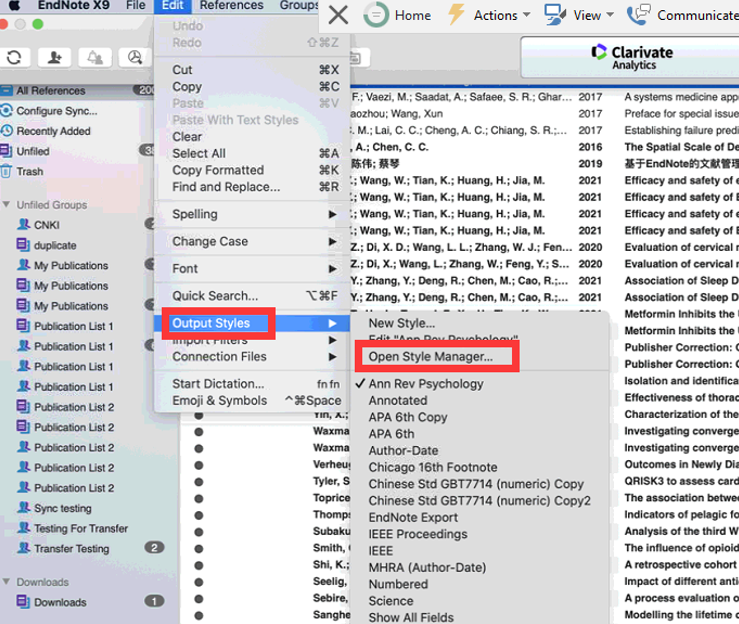
Task: Click the Configure Sync sidebar icon
Action: (6, 111)
